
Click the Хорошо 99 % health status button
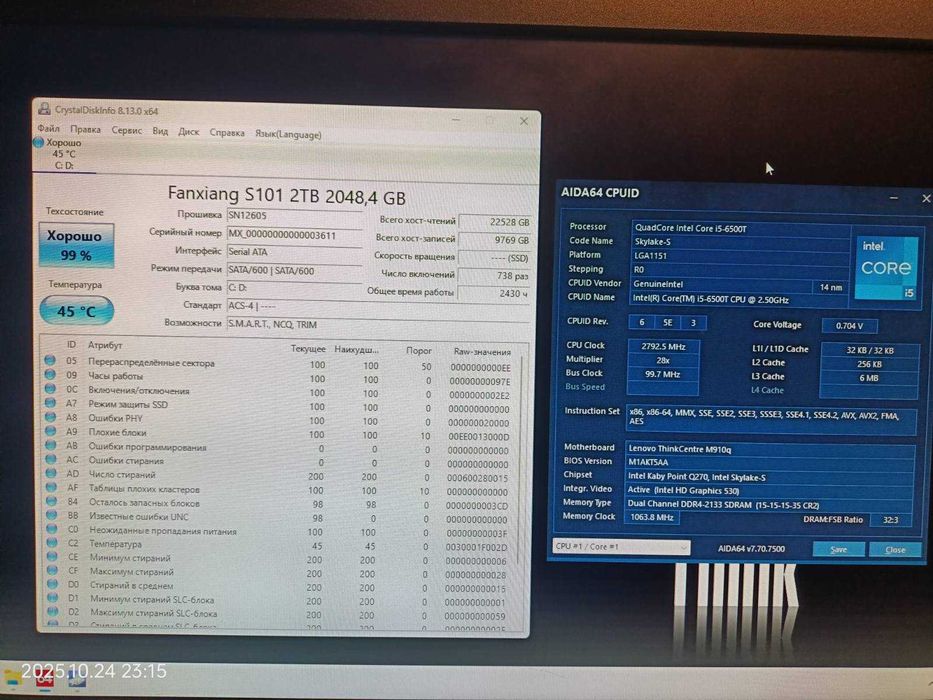(x=76, y=245)
